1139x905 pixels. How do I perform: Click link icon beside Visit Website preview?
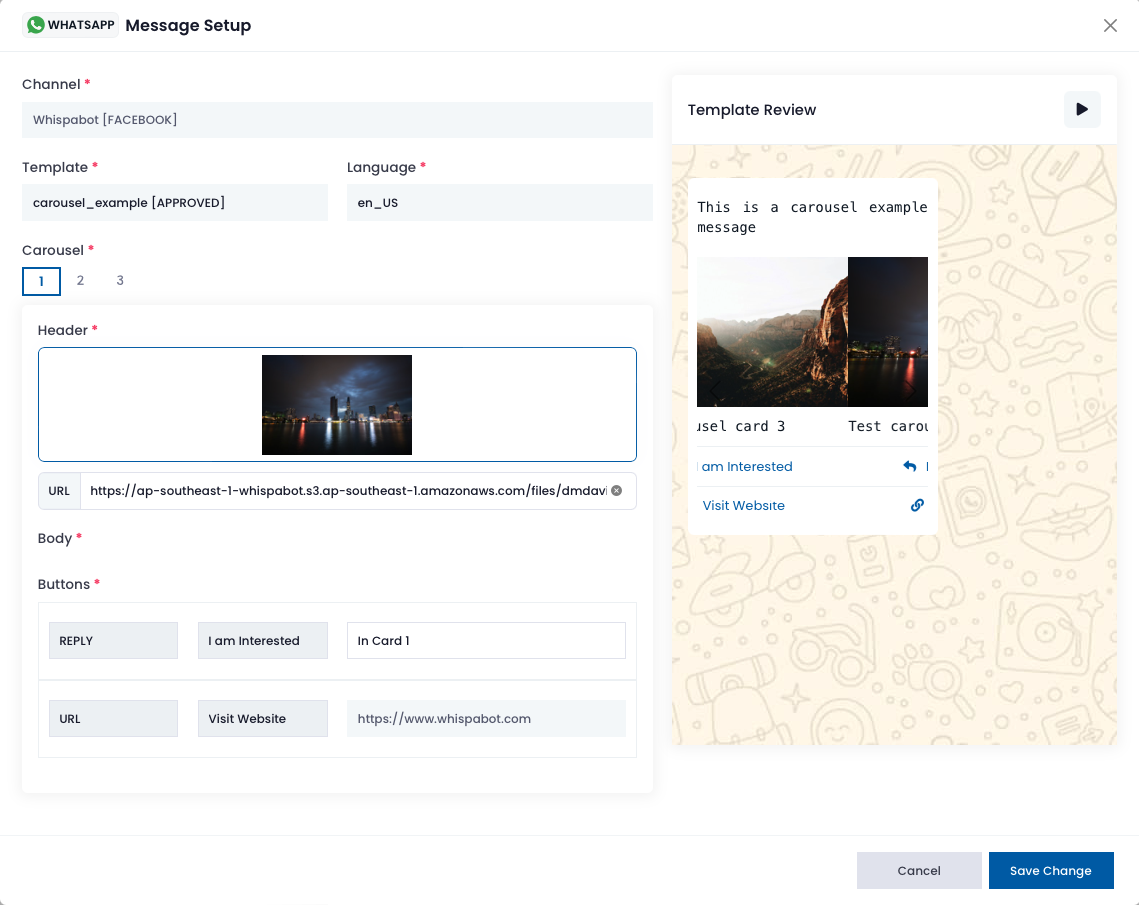point(917,505)
